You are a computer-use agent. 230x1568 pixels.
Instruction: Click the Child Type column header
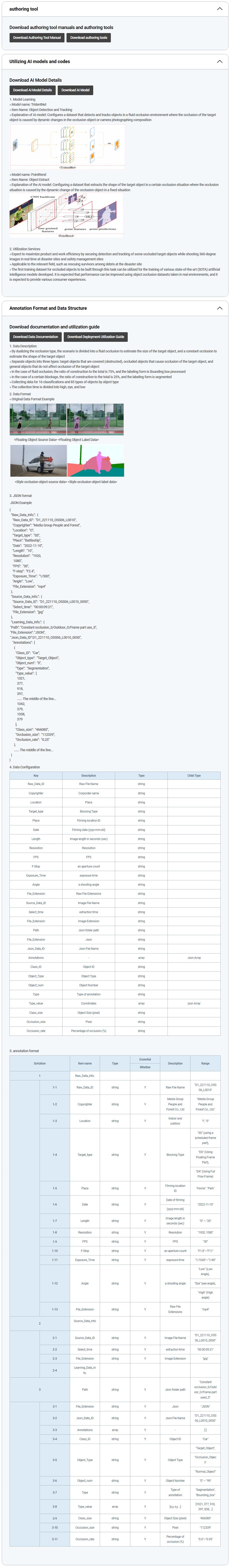194,775
